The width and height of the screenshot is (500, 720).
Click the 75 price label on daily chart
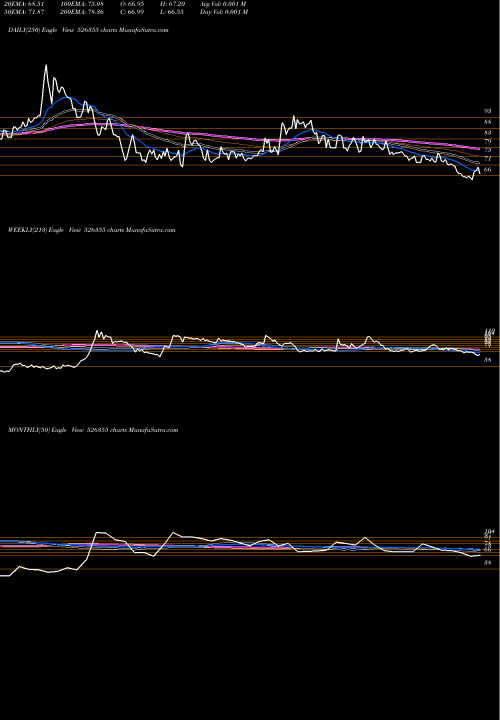point(488,150)
